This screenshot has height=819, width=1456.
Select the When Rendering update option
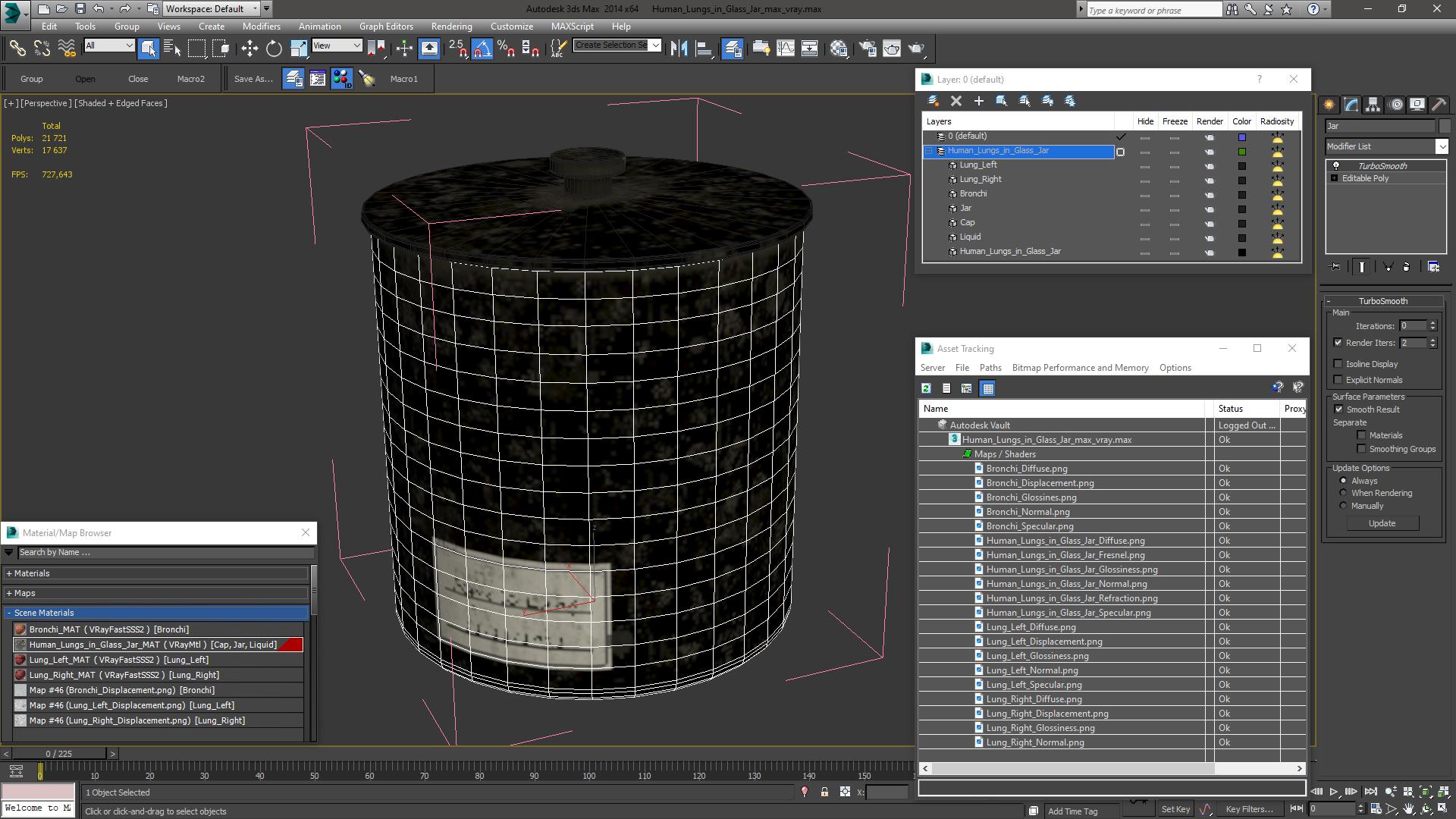[1343, 493]
